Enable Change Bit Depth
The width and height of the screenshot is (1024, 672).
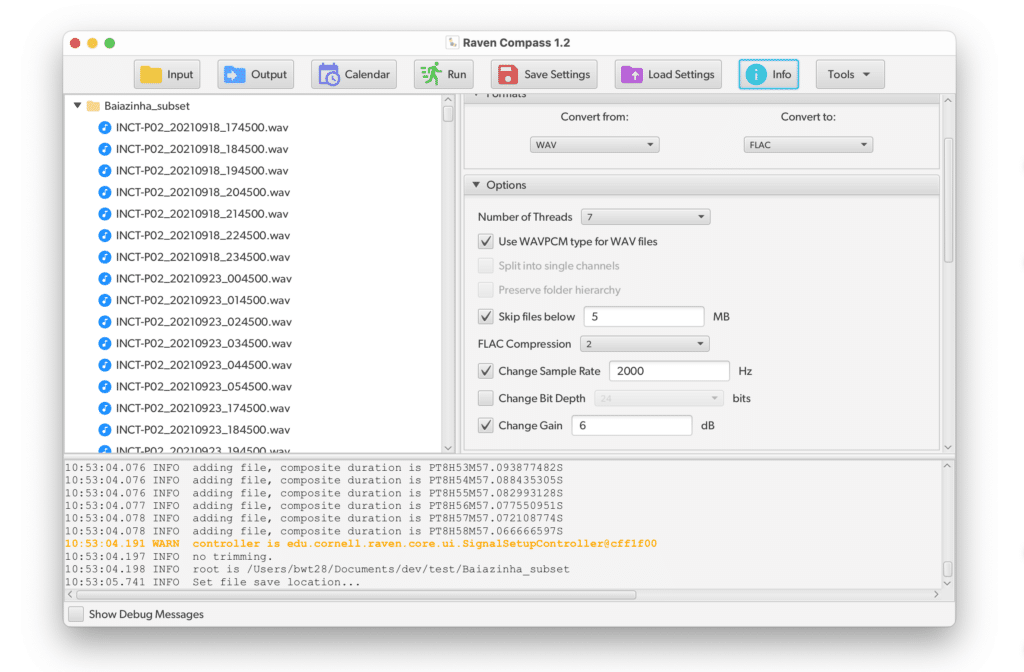[x=485, y=398]
